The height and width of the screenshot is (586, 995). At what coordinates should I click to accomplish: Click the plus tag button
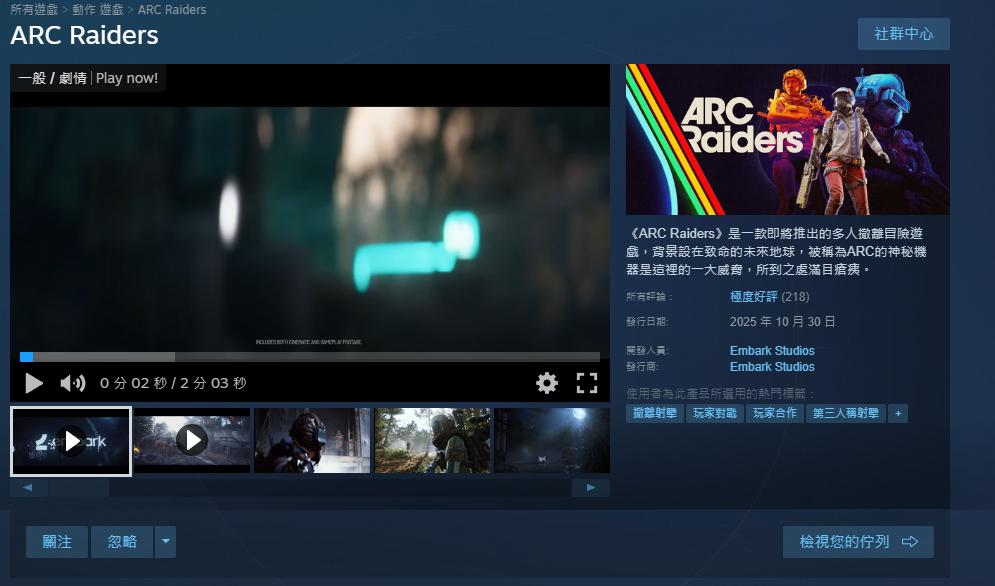point(897,413)
